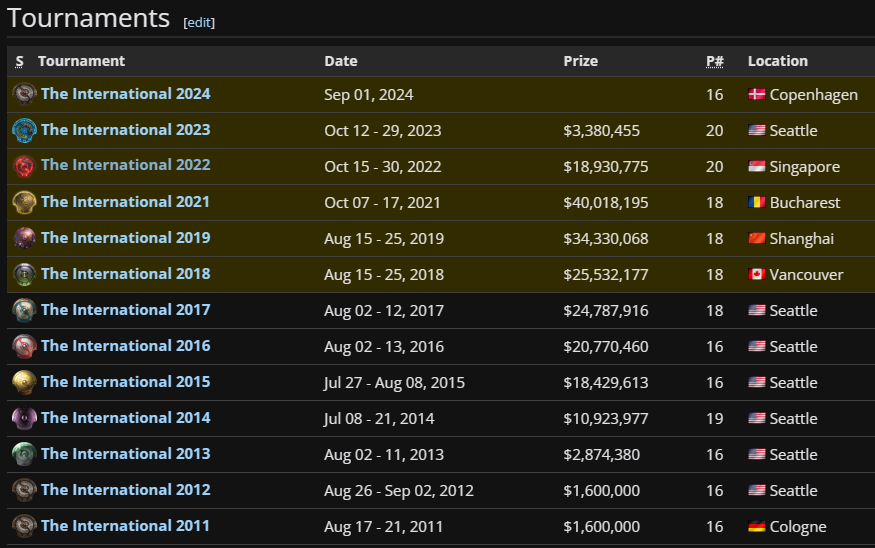Click the blue International 2023 tournament icon
Viewport: 875px width, 548px height.
[x=24, y=130]
